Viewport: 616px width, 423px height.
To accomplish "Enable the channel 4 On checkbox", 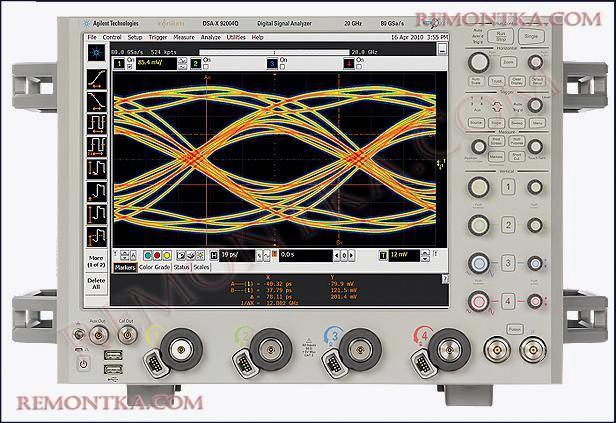I will [x=359, y=67].
